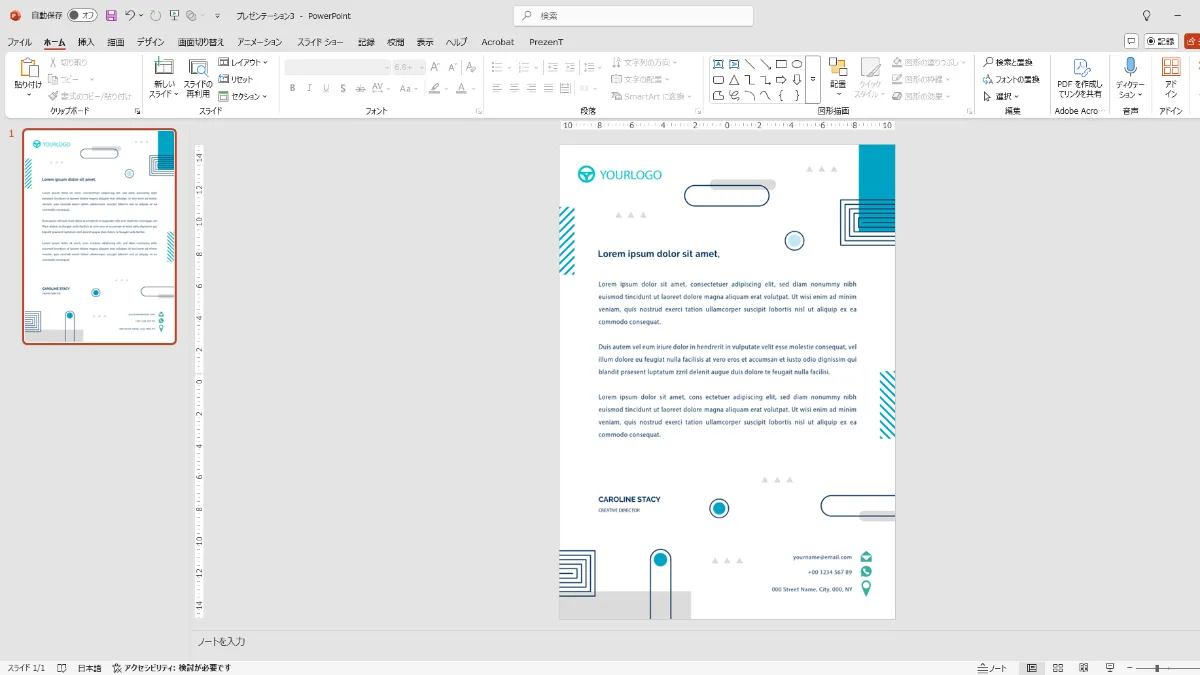Switch to slide sorter view in status bar
This screenshot has height=675, width=1200.
(1058, 668)
